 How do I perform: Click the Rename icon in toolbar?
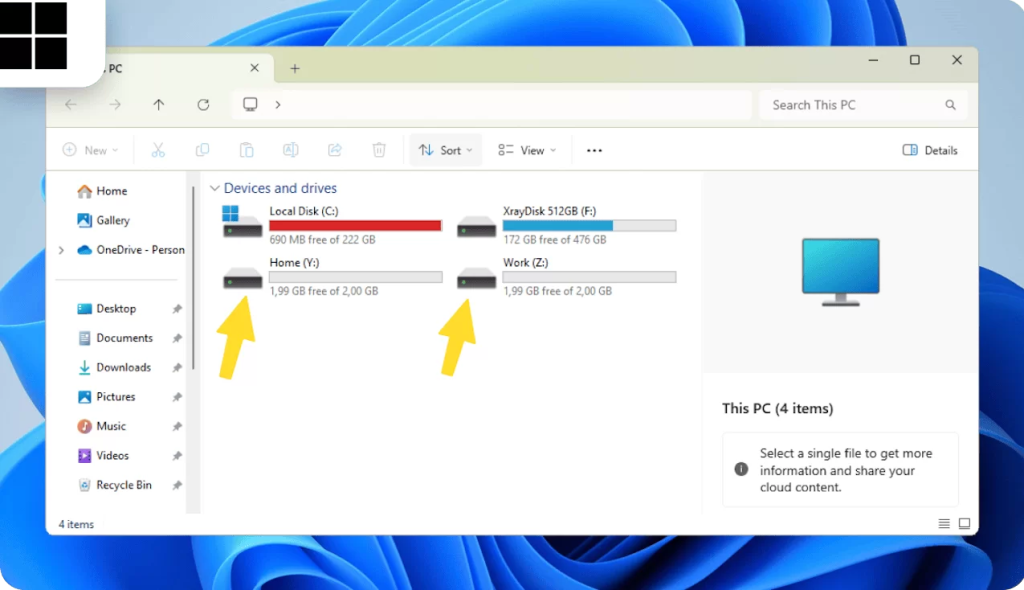(291, 150)
